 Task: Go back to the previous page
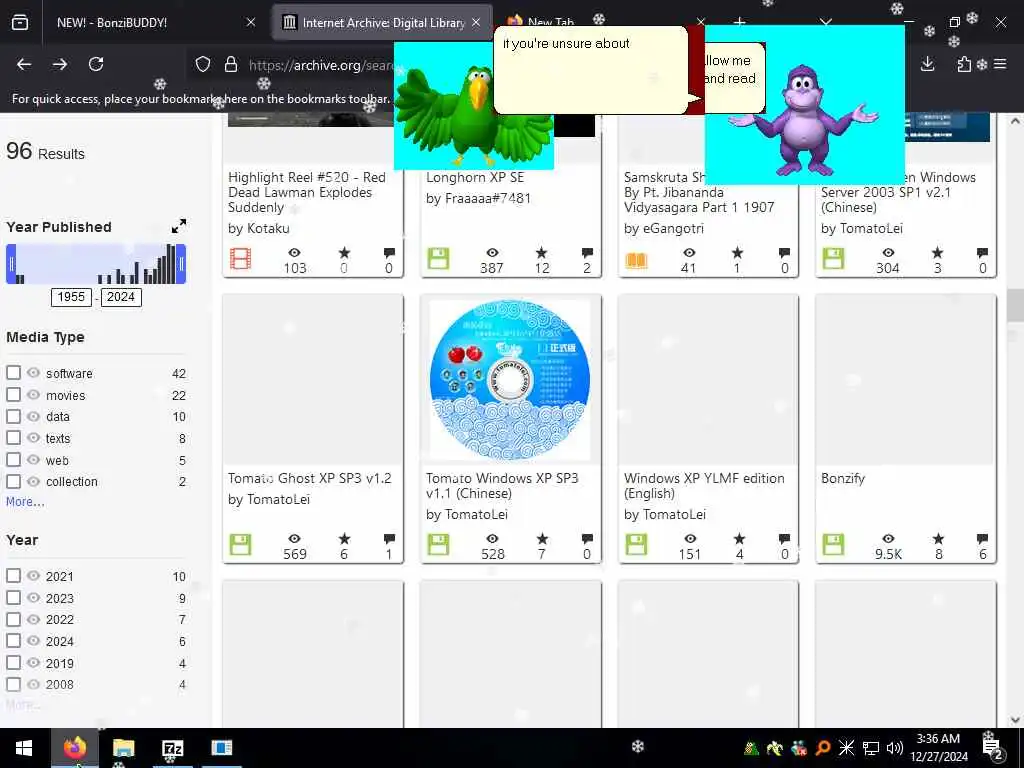tap(24, 64)
